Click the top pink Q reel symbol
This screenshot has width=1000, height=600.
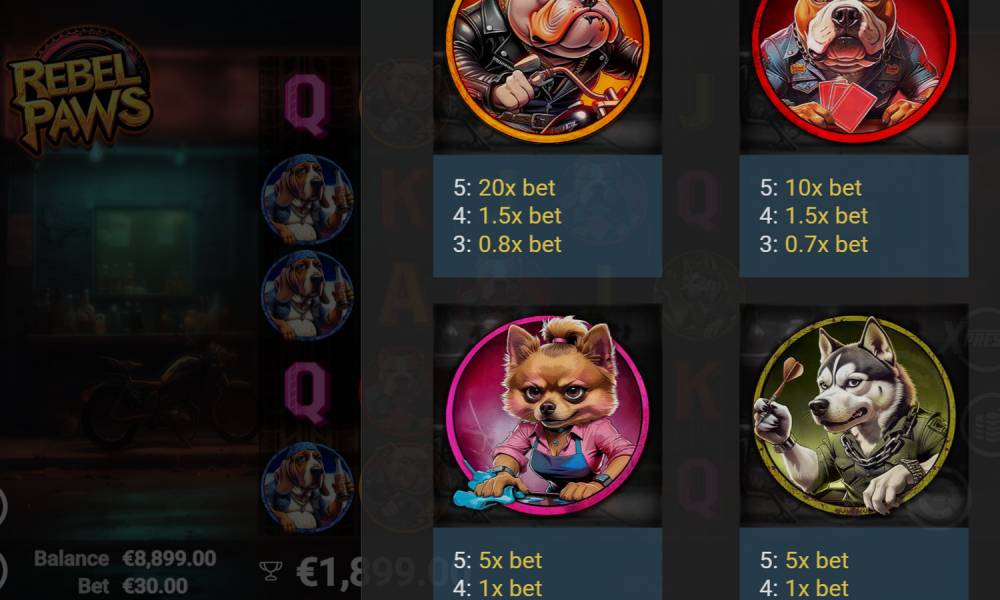(x=305, y=105)
